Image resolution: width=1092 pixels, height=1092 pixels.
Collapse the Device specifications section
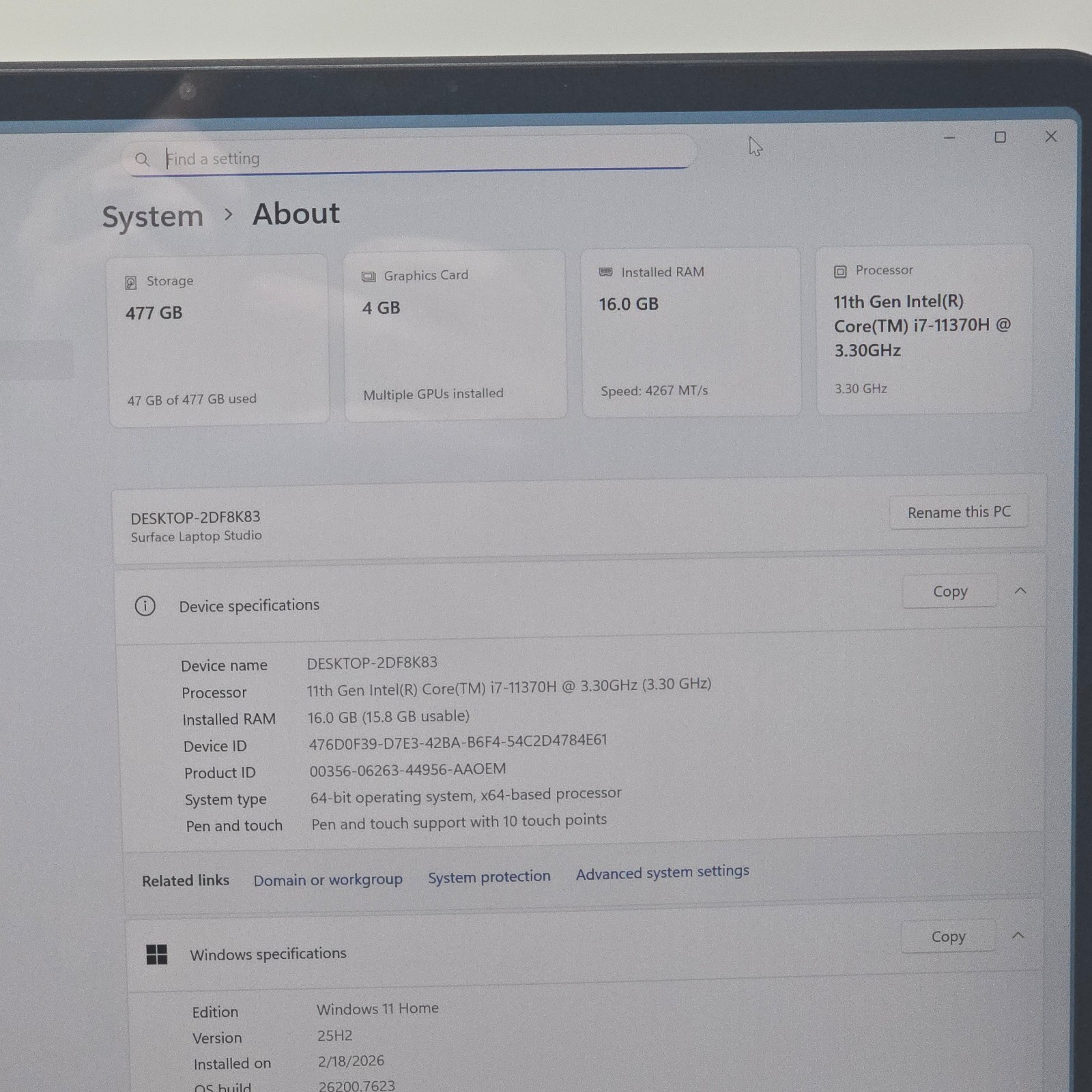click(x=1020, y=591)
